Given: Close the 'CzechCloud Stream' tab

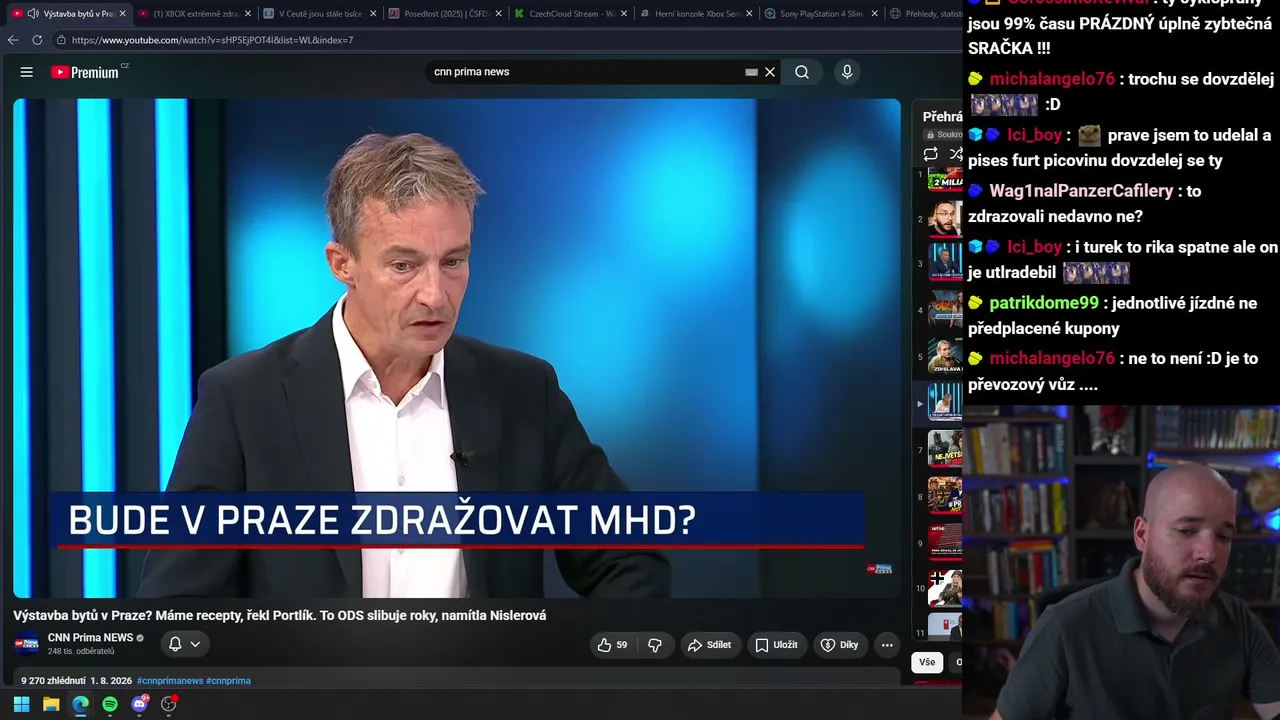Looking at the screenshot, I should tap(624, 14).
